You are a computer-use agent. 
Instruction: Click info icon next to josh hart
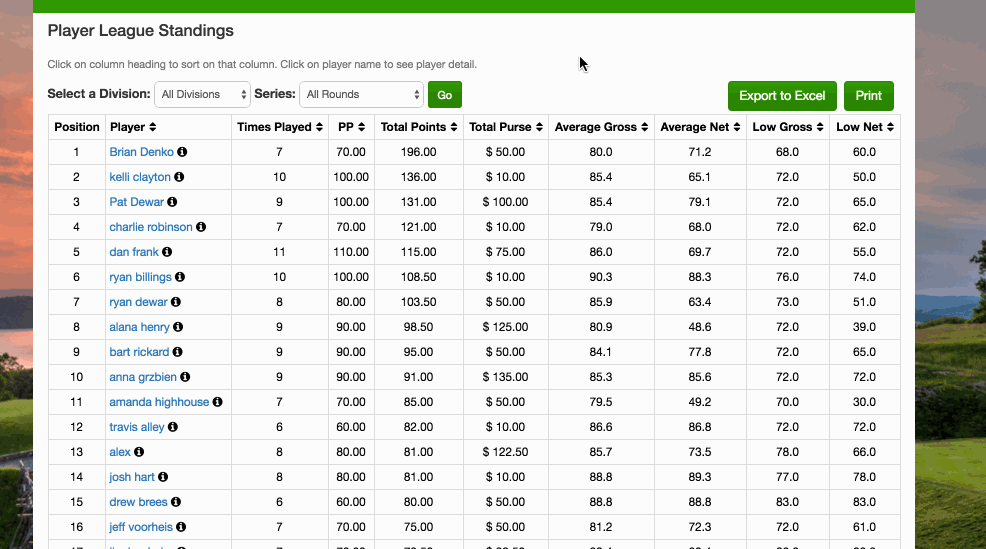(x=163, y=477)
